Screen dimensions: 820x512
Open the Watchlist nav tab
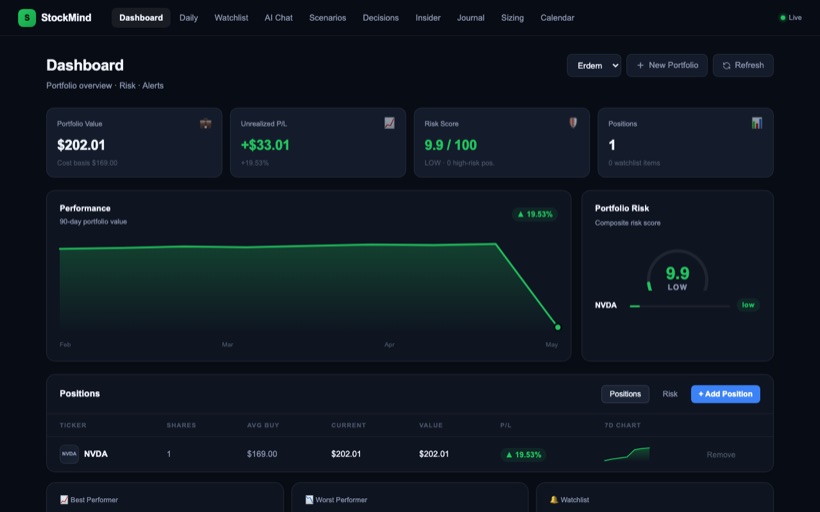[x=231, y=18]
